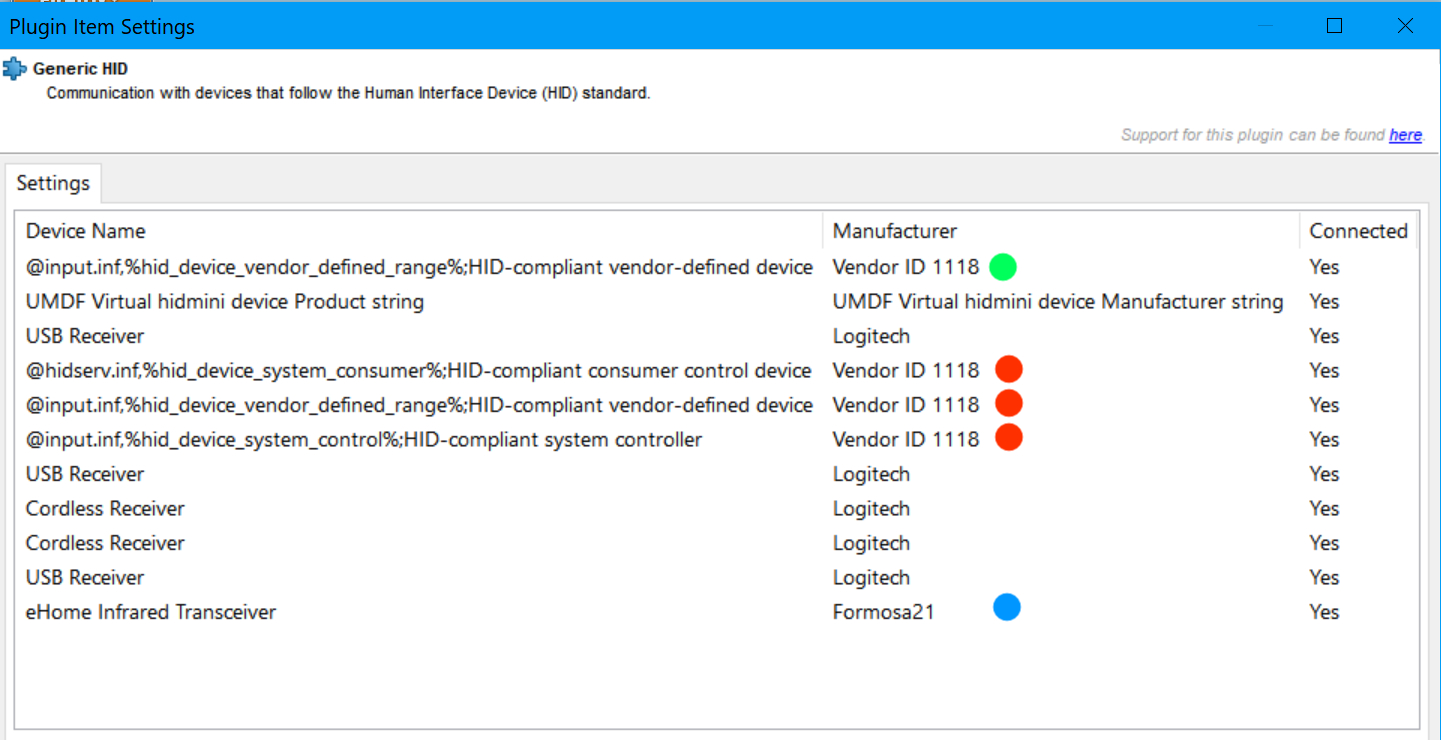Switch to the Settings tab
This screenshot has height=740, width=1441.
coord(53,183)
